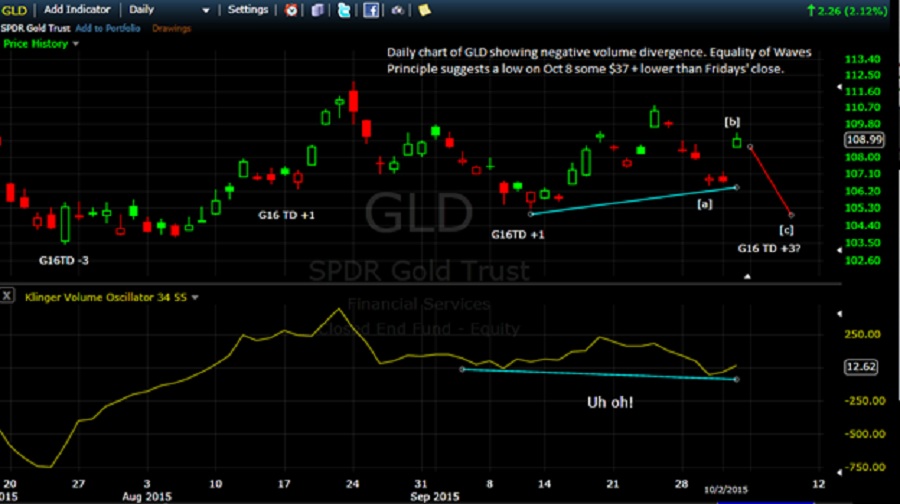Click the red projected trend line to [c]
The height and width of the screenshot is (504, 900).
770,181
